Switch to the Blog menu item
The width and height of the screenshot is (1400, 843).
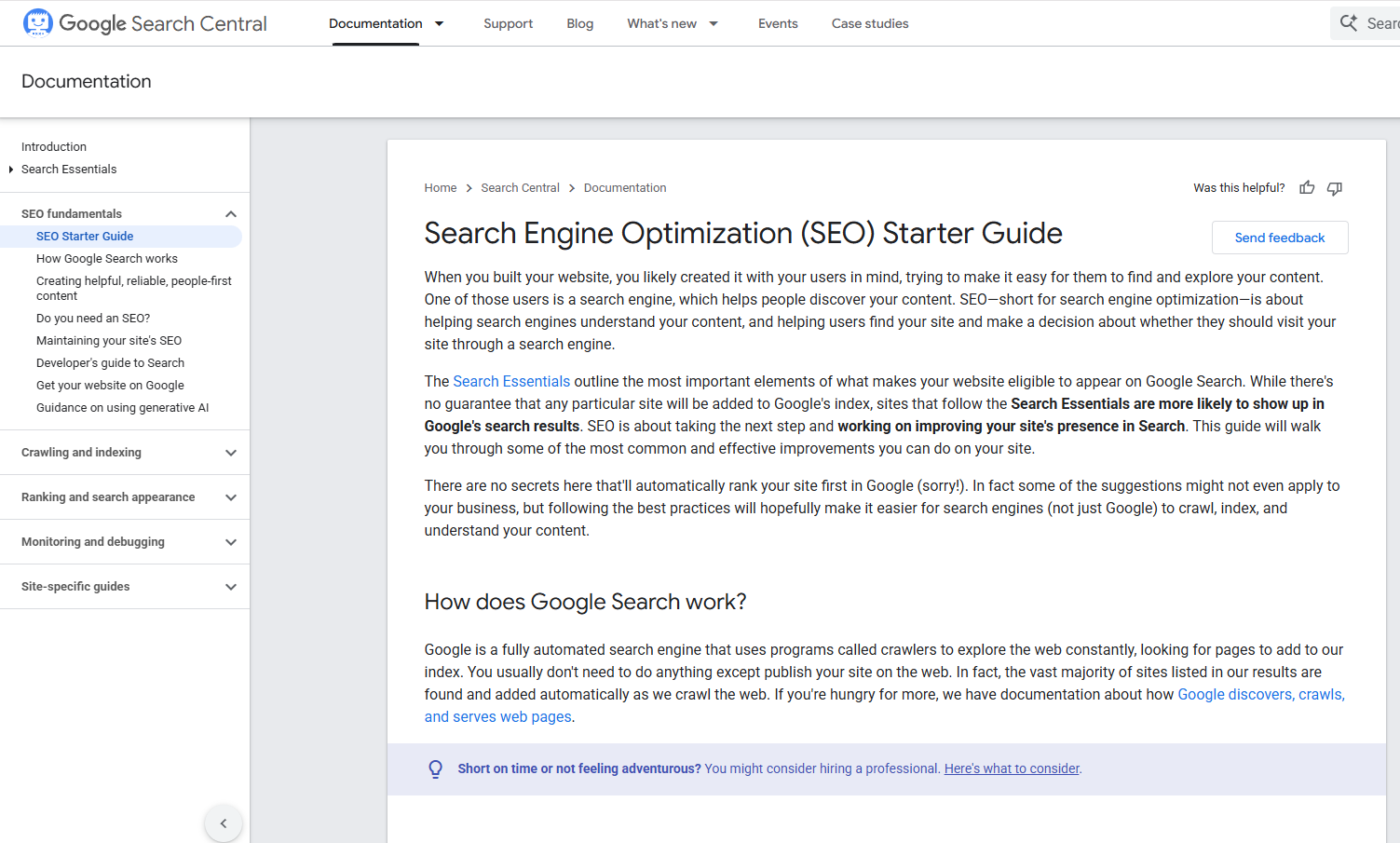click(x=579, y=23)
